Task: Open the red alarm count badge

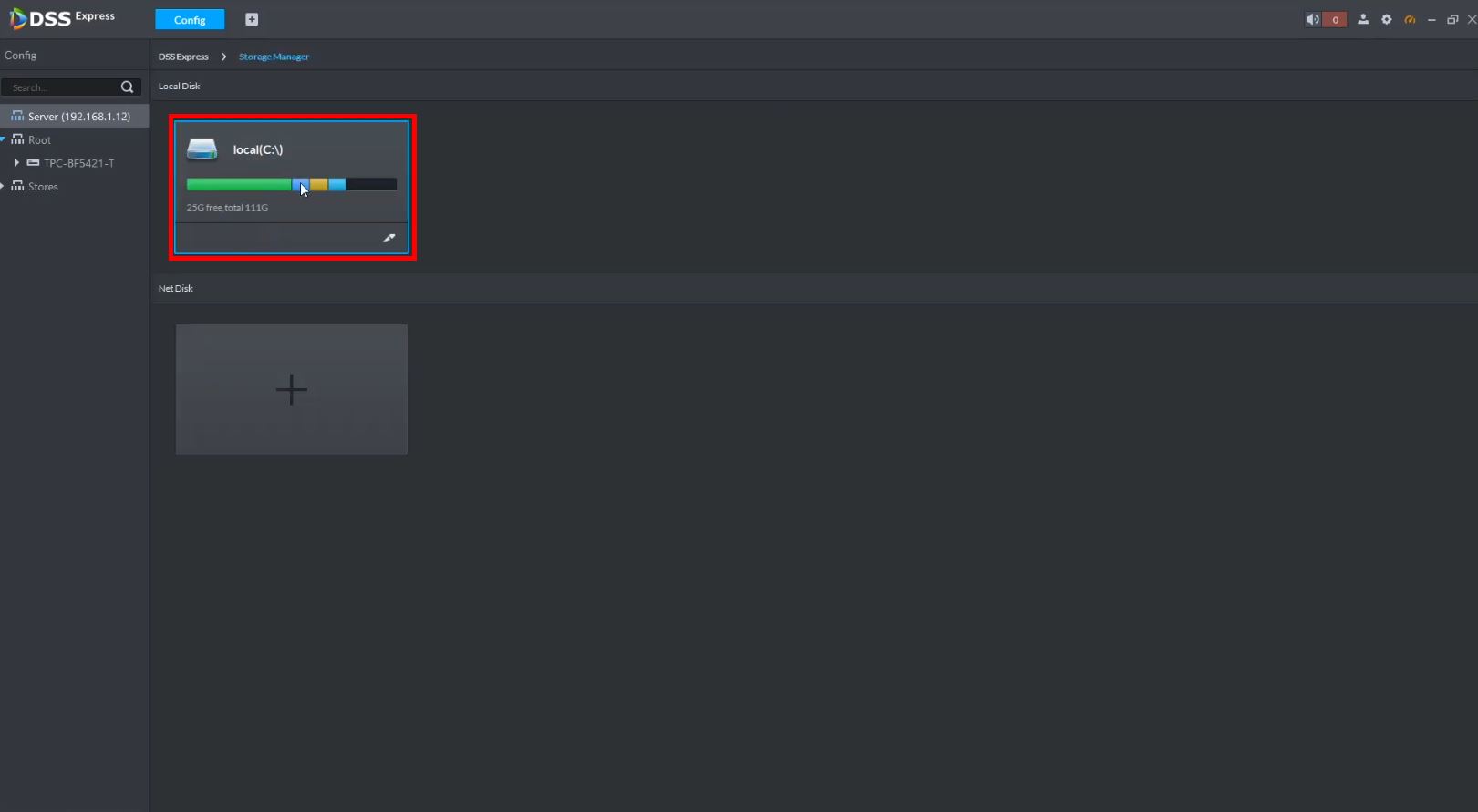Action: (1335, 19)
